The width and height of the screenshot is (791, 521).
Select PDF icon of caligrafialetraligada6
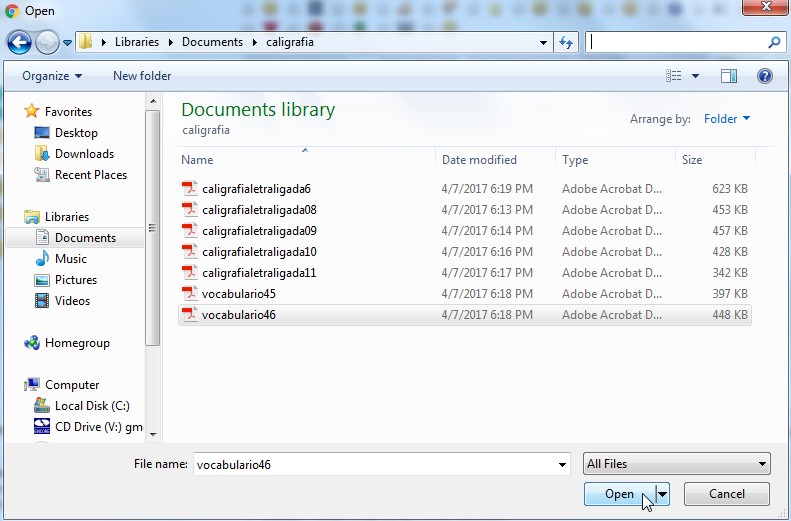click(x=190, y=188)
